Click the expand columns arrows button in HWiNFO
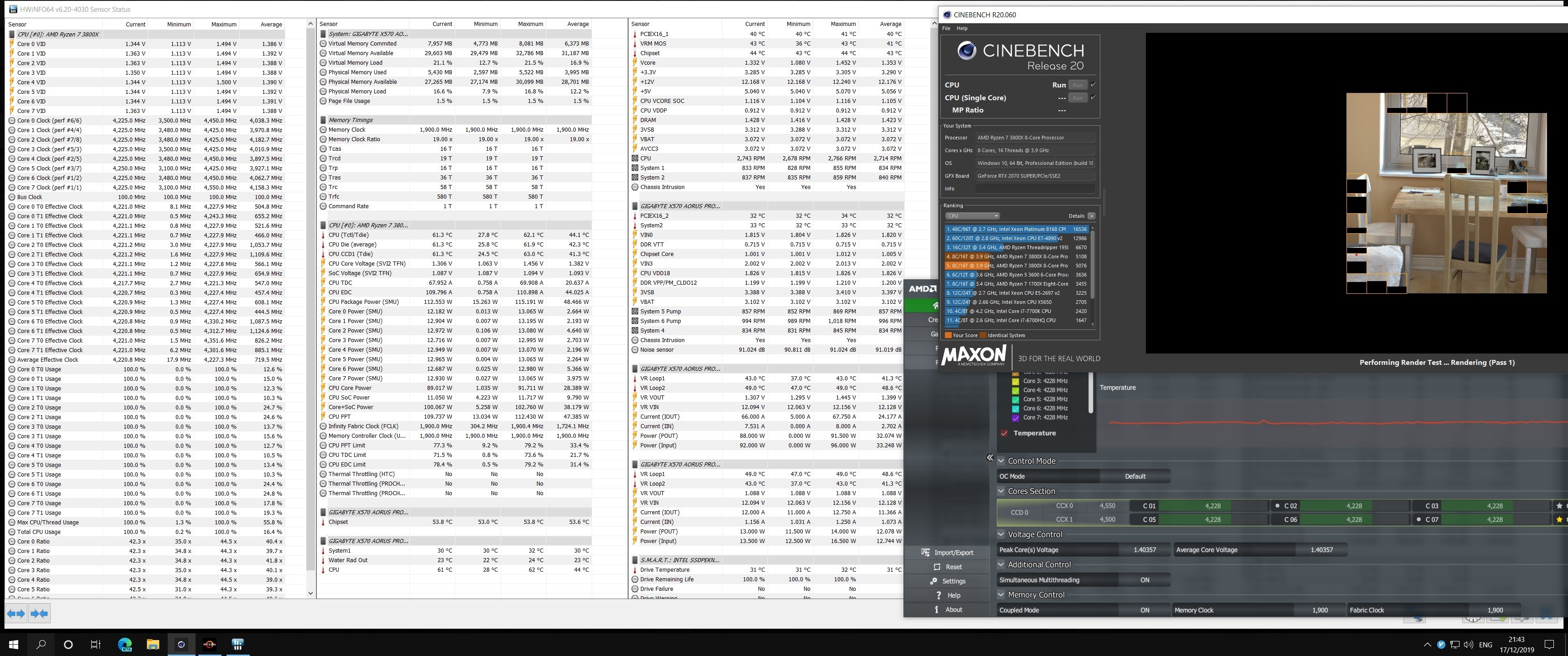 click(16, 613)
